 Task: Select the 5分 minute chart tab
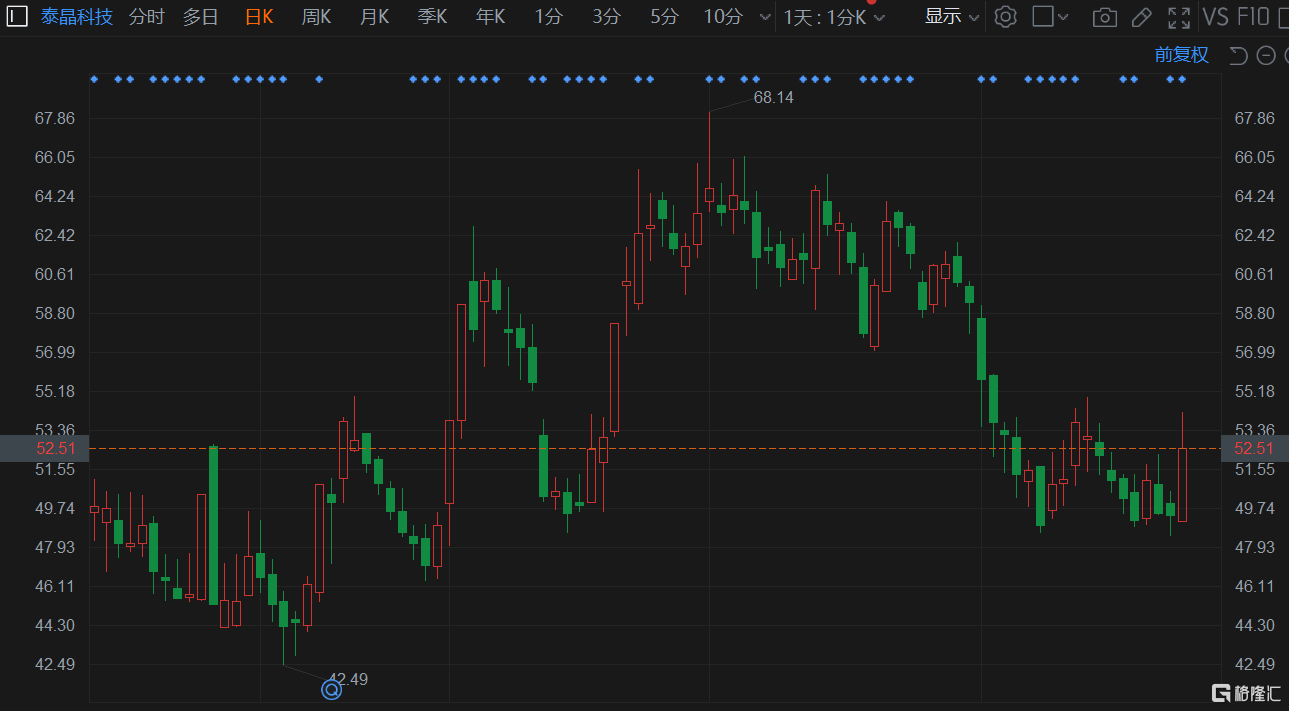coord(664,17)
